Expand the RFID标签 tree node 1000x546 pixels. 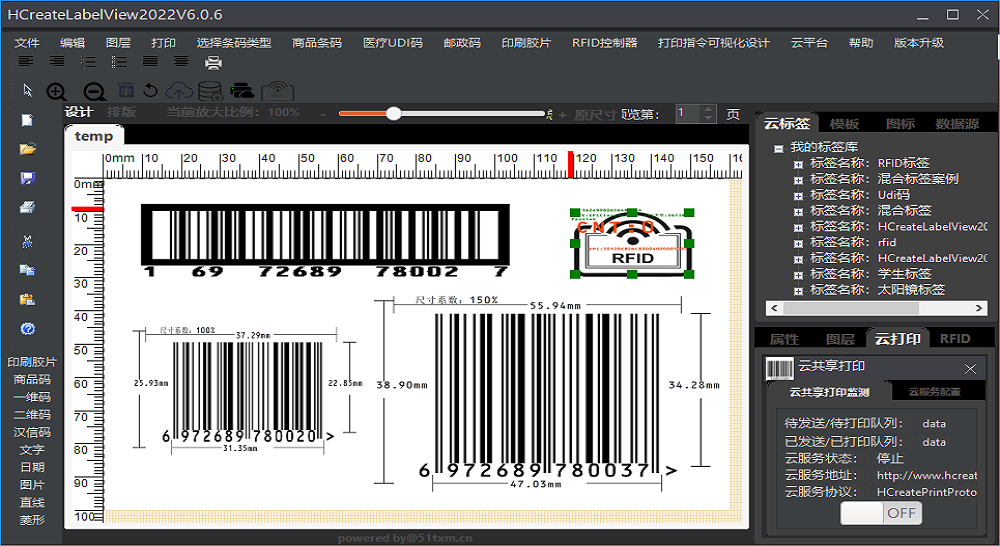pyautogui.click(x=798, y=164)
